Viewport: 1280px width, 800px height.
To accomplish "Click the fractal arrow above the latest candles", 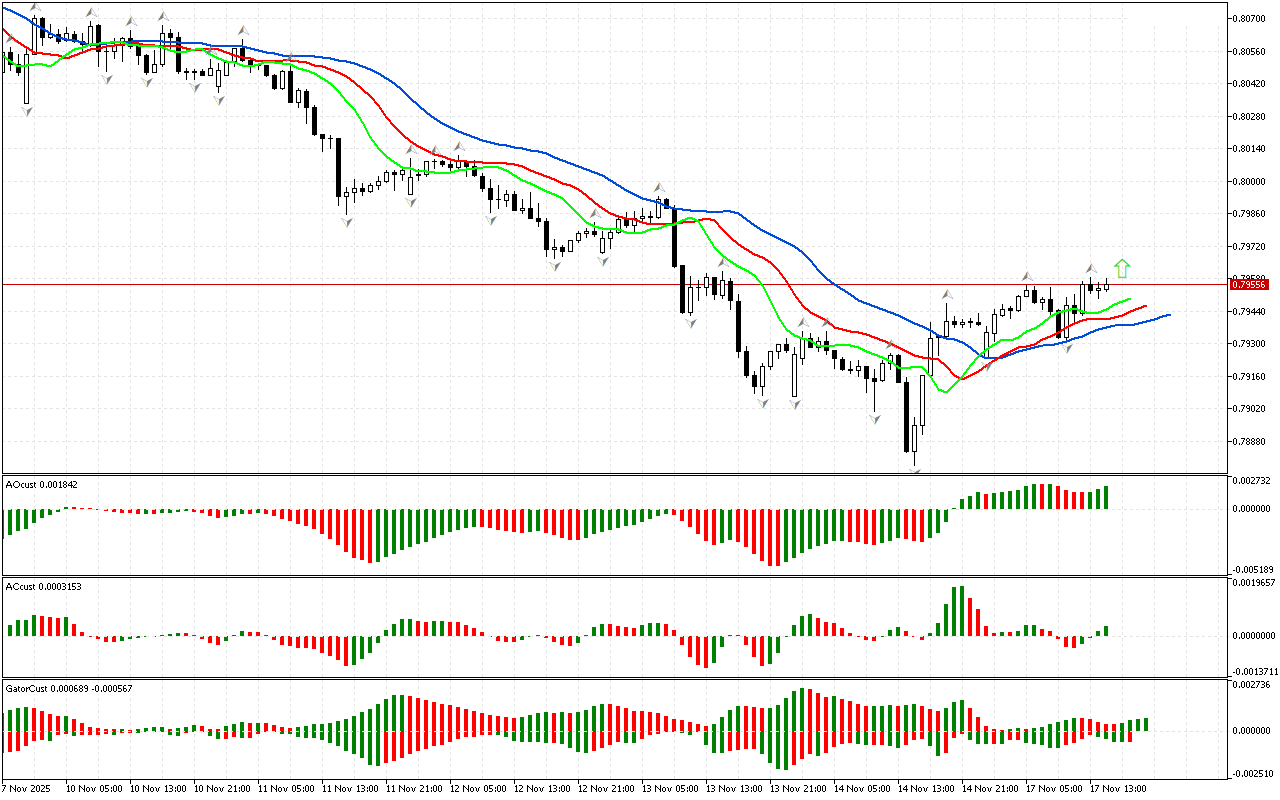I will [x=1091, y=269].
